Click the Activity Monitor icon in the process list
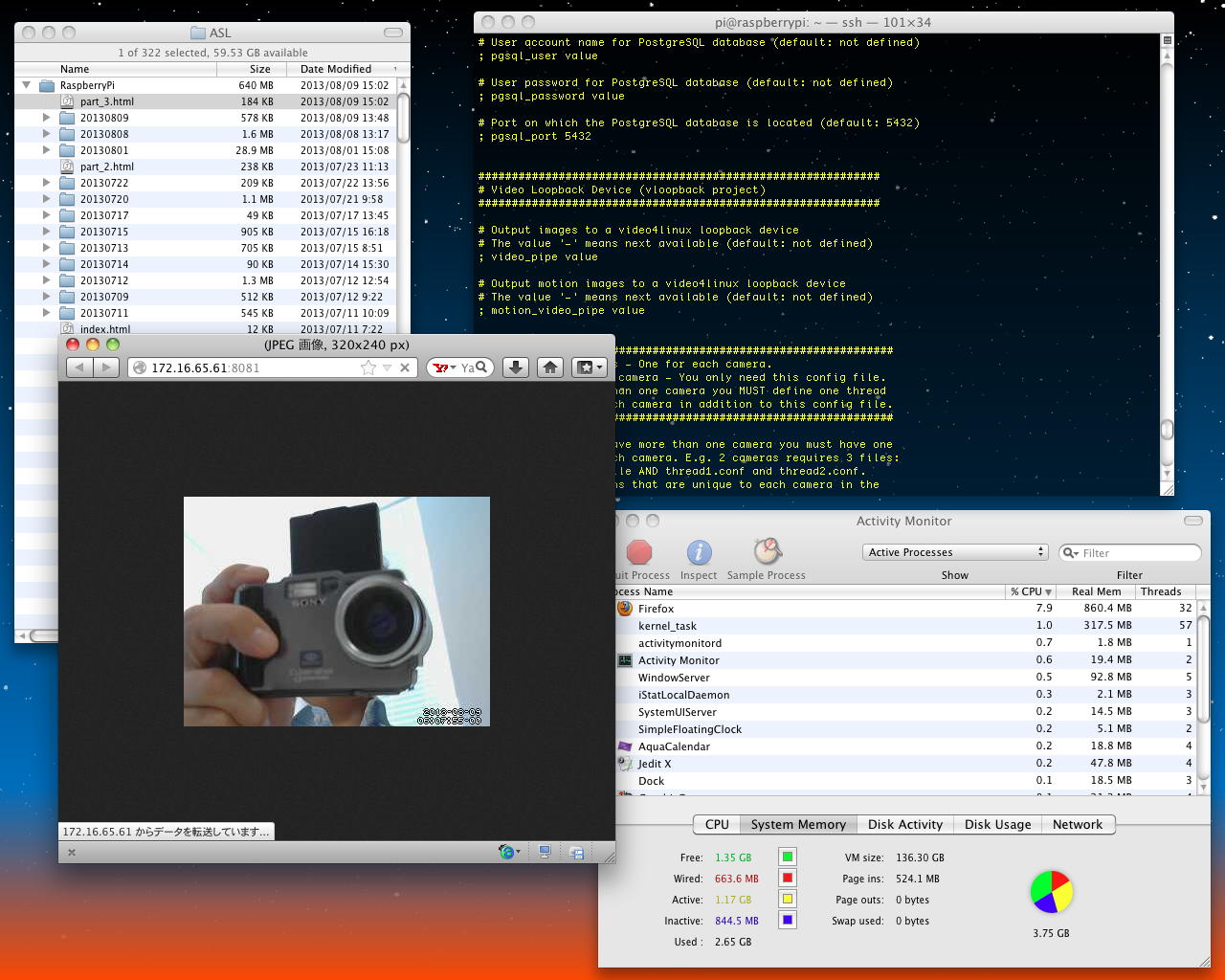Screen dimensions: 1225x980 tap(625, 660)
